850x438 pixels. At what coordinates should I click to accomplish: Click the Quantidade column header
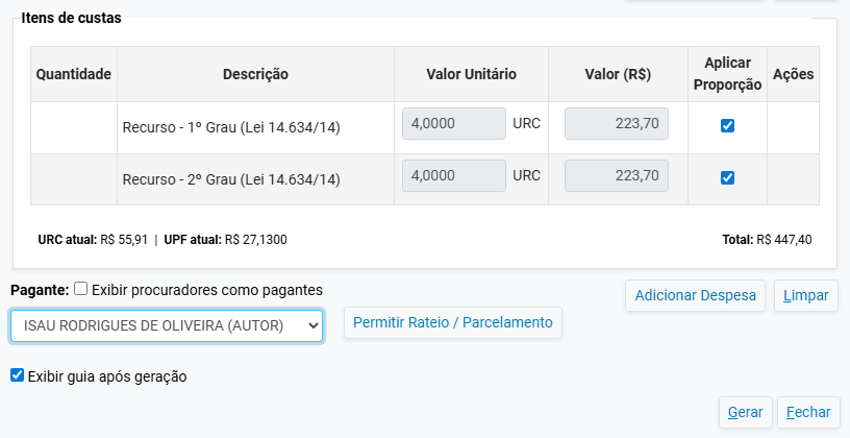[73, 74]
